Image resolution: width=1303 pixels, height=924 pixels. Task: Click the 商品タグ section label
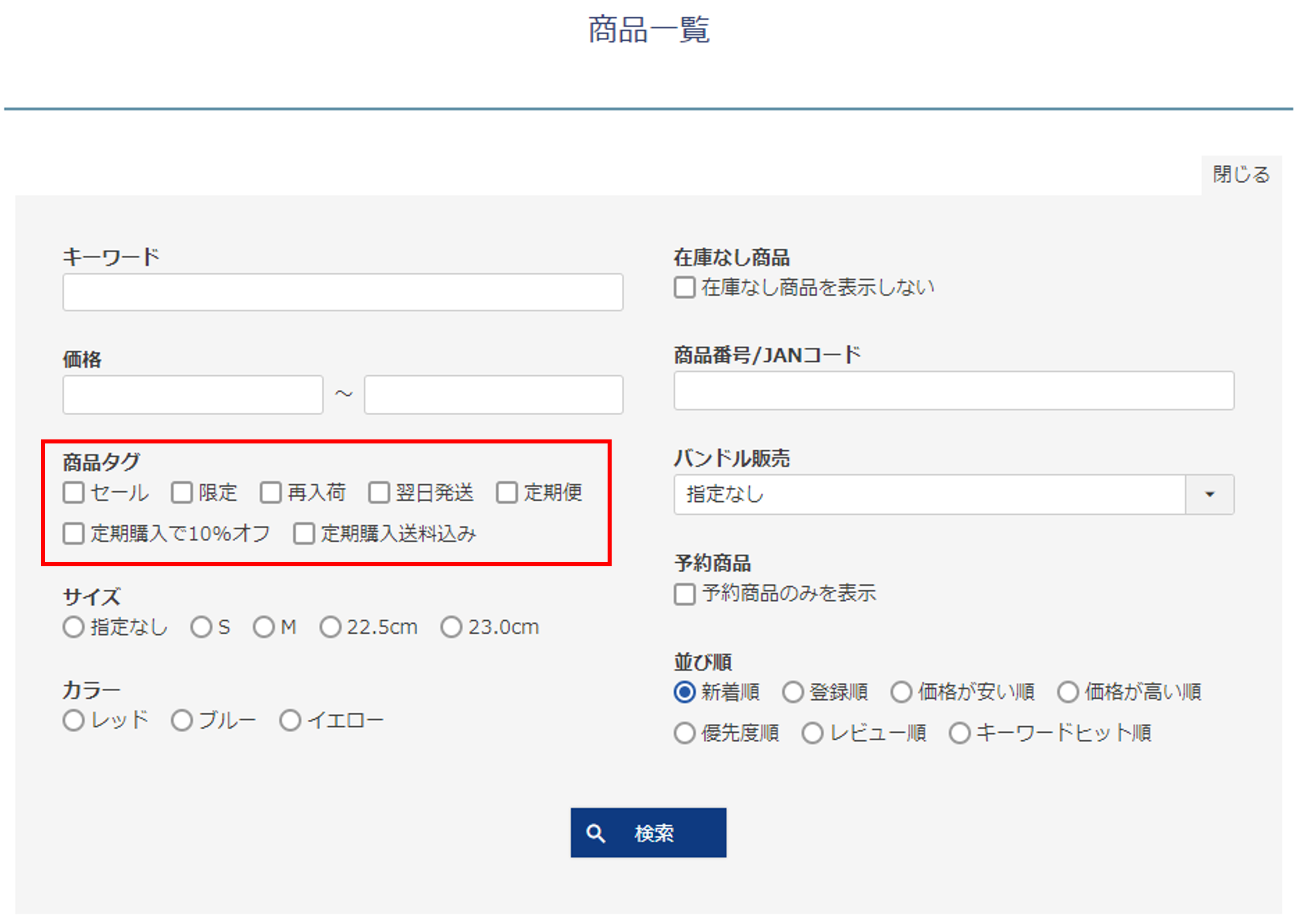pyautogui.click(x=101, y=462)
